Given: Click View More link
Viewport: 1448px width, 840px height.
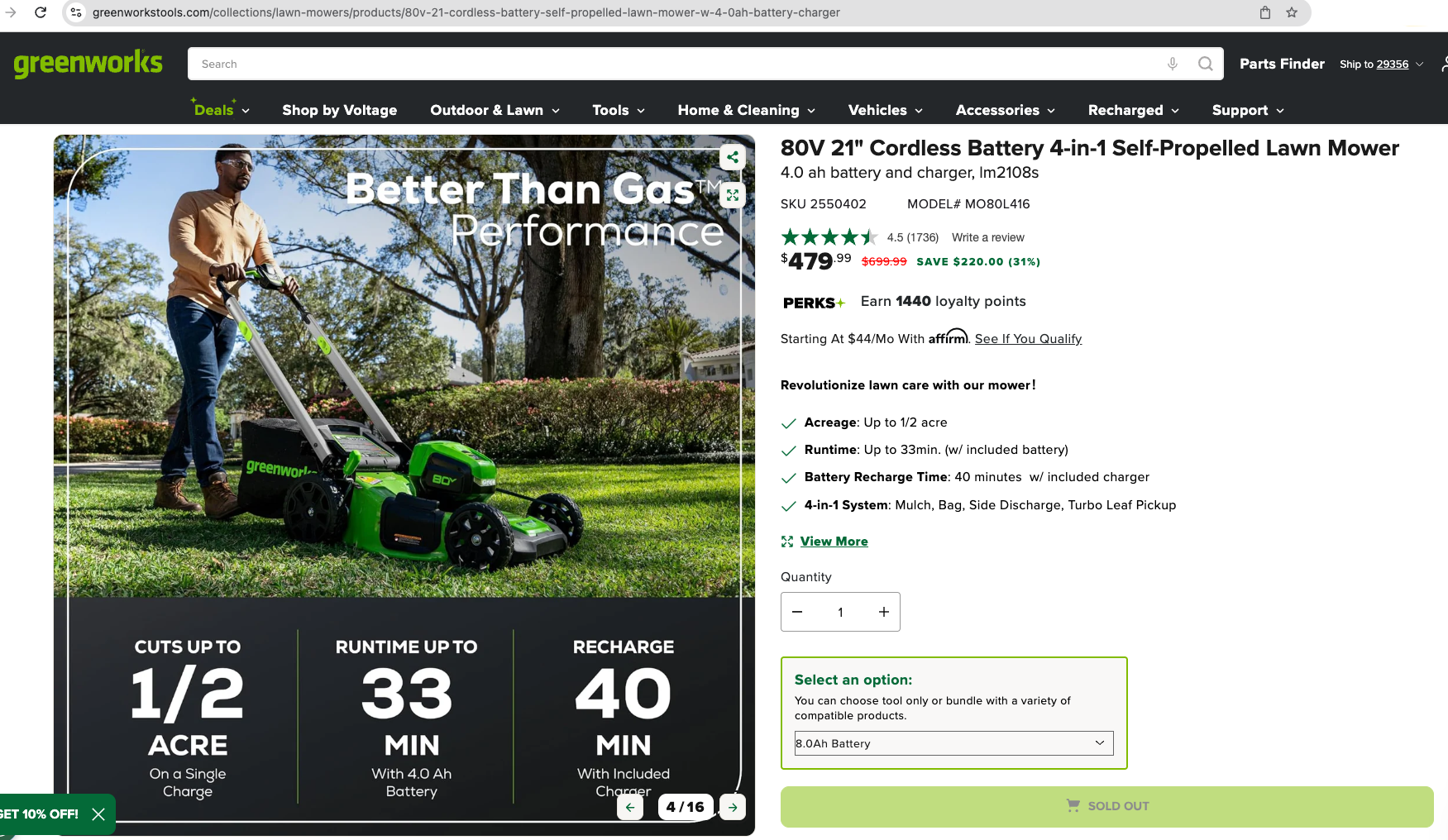Looking at the screenshot, I should coord(834,542).
